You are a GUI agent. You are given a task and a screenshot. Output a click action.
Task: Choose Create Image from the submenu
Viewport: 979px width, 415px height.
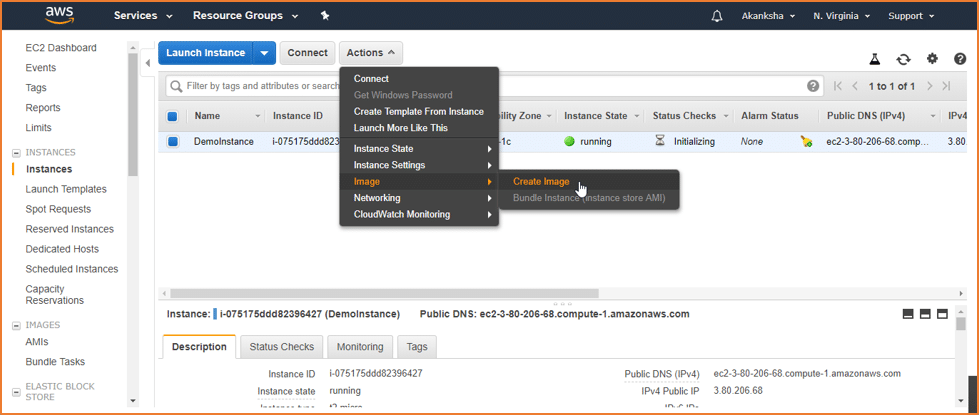tap(541, 182)
